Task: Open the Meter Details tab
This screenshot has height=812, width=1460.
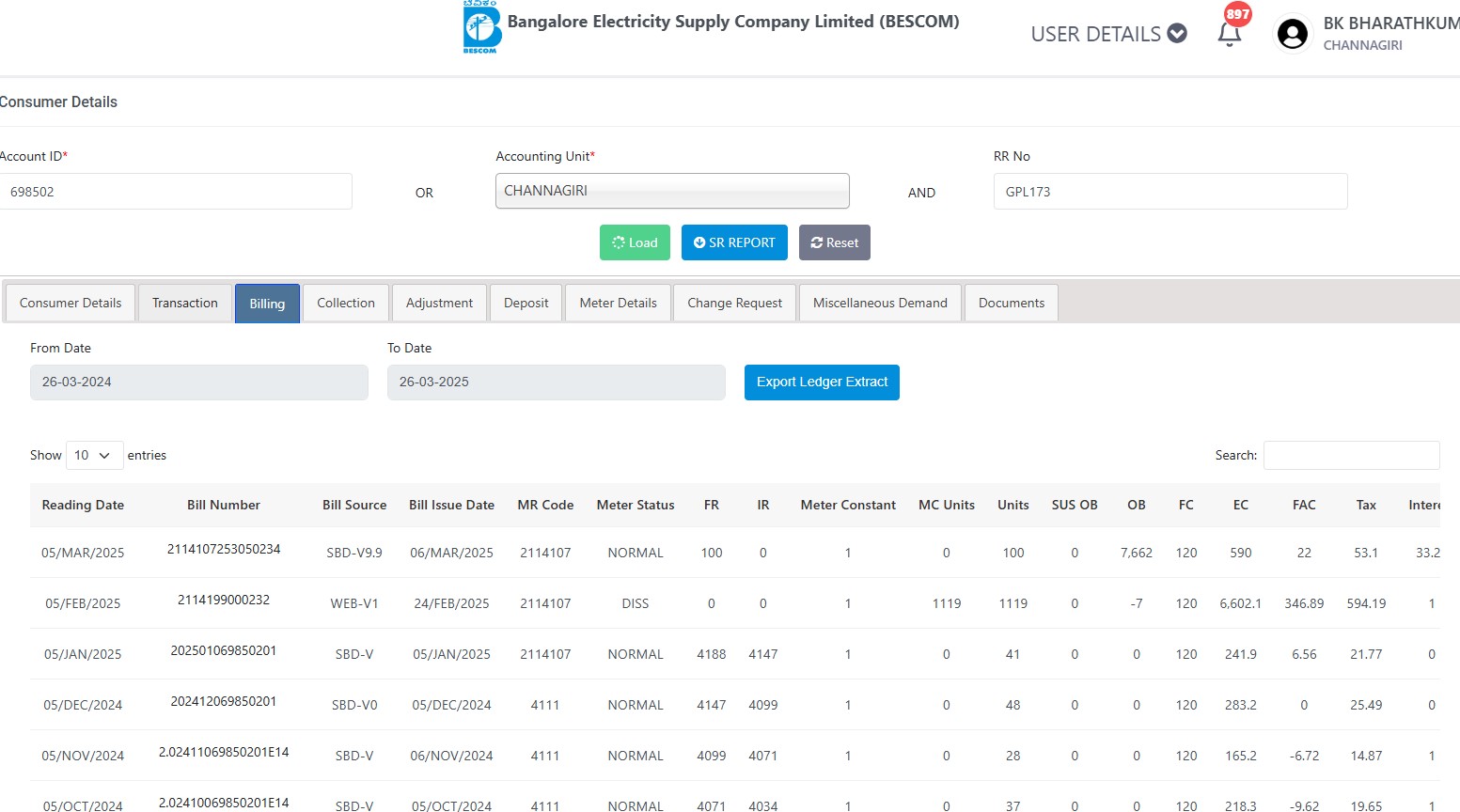Action: coord(618,303)
